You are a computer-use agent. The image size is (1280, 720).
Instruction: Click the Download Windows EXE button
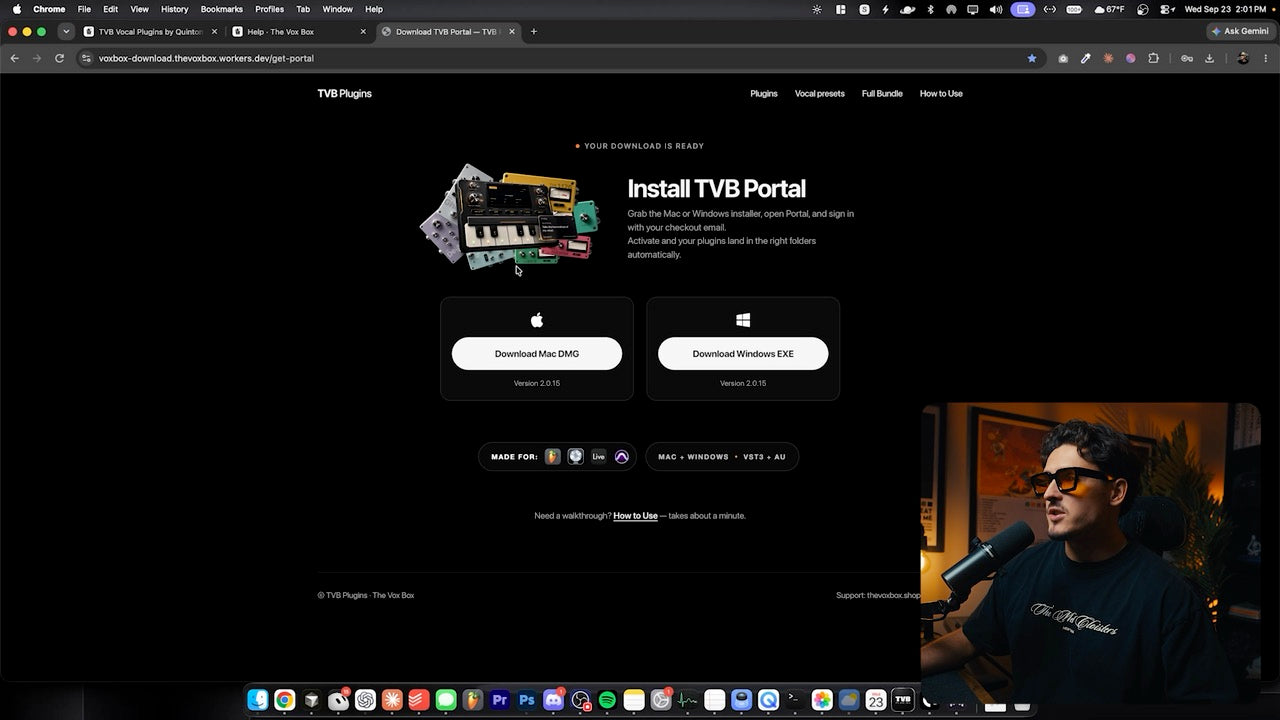point(743,354)
